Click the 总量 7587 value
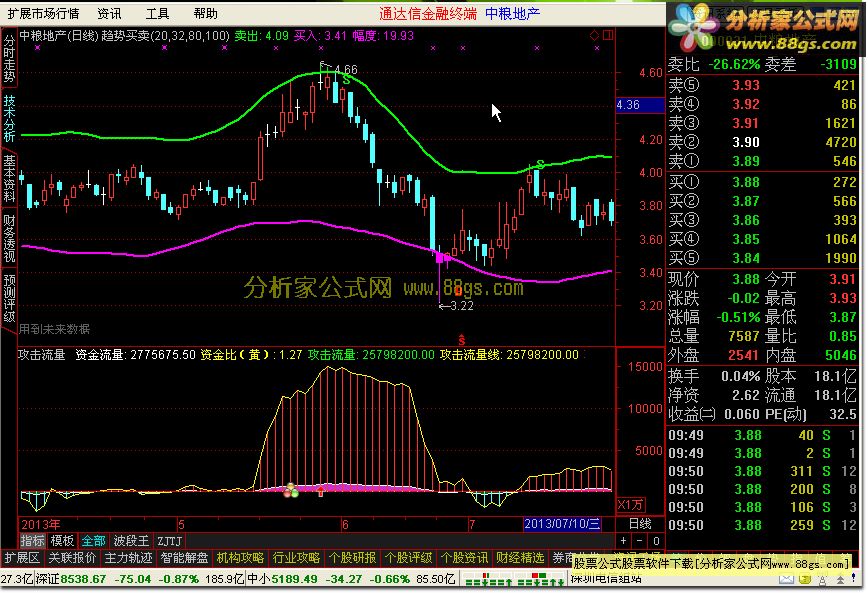 tap(743, 336)
